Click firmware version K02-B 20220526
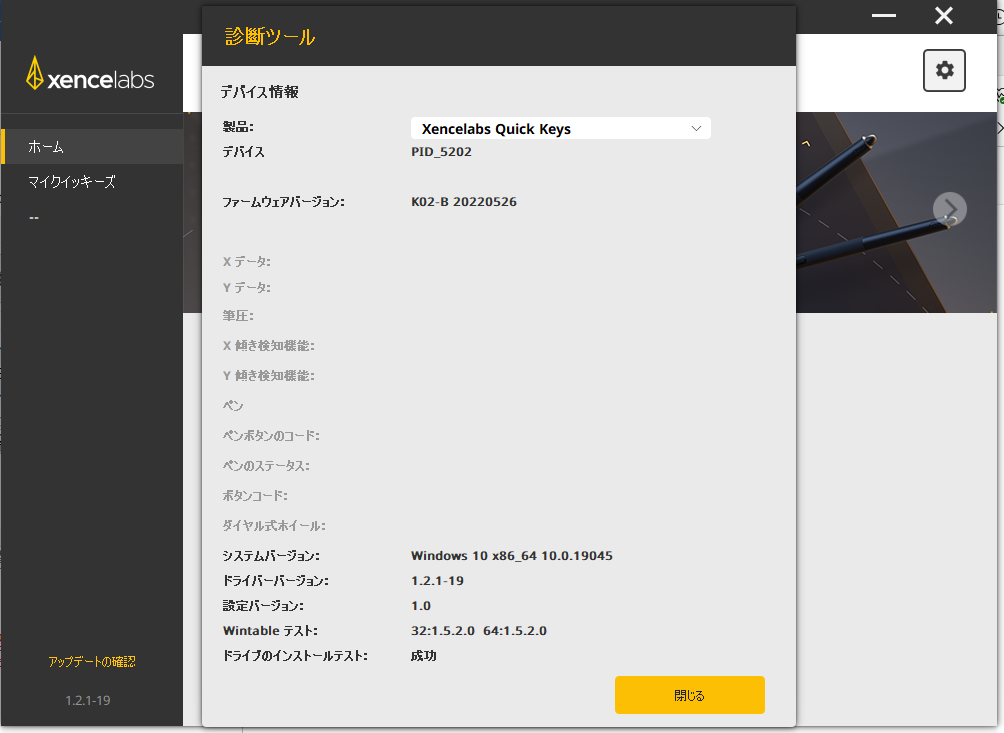This screenshot has height=733, width=1004. [x=464, y=202]
